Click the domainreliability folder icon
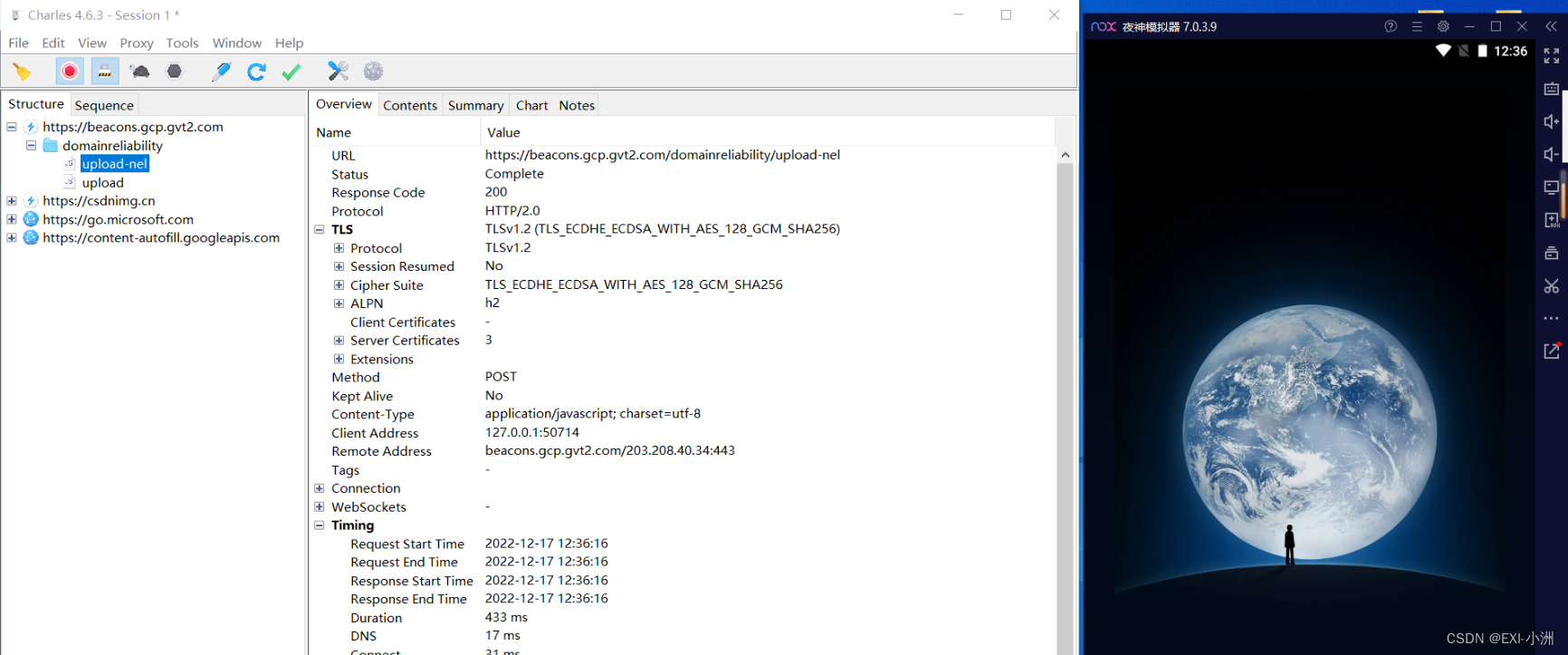Image resolution: width=1568 pixels, height=655 pixels. [x=51, y=145]
